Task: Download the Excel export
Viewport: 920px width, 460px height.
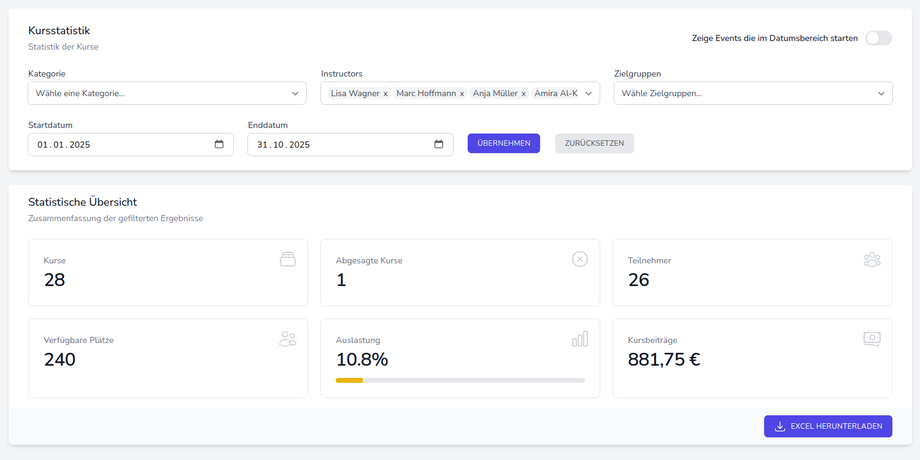Action: click(827, 426)
